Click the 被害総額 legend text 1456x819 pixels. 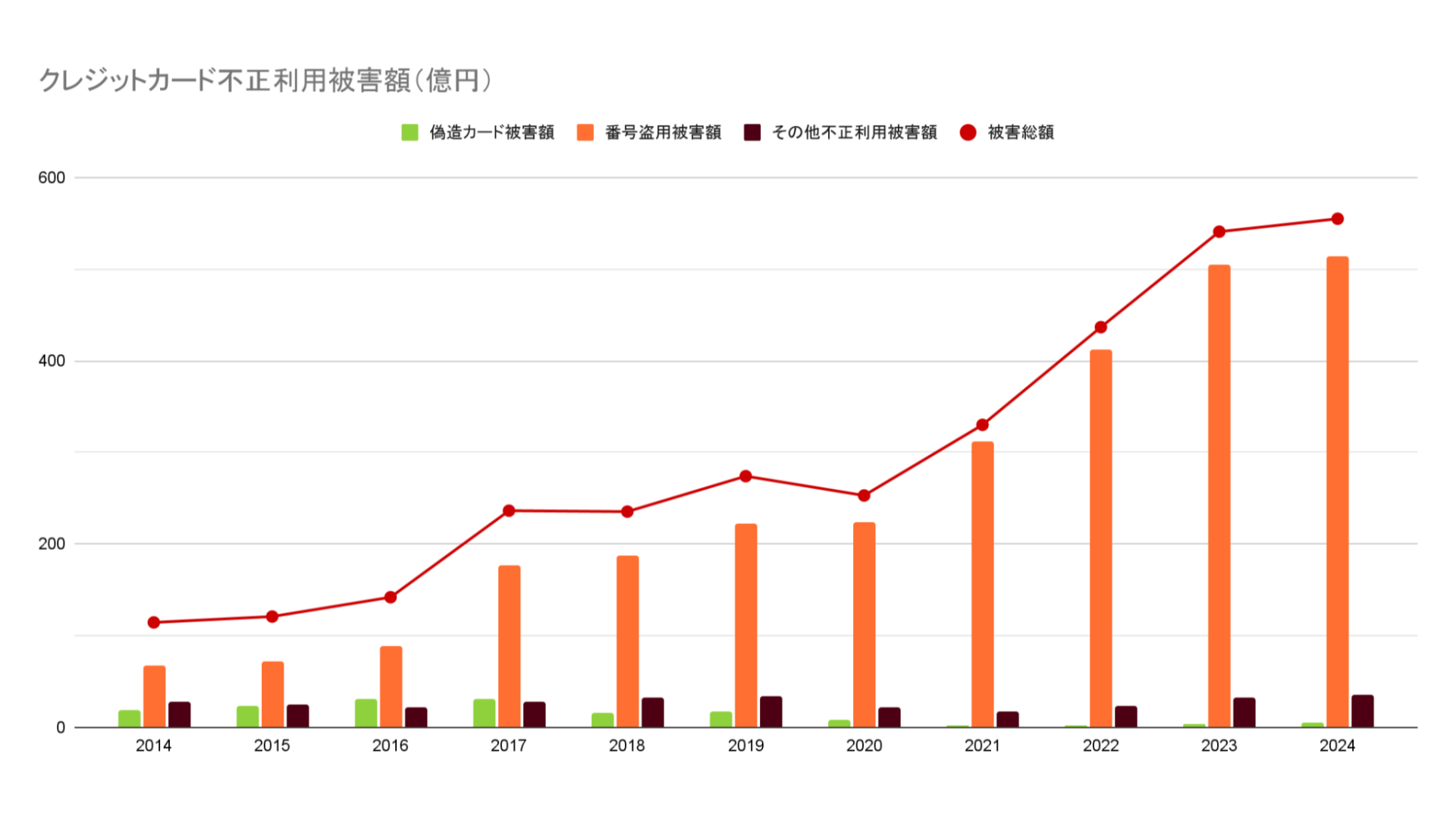coord(1021,133)
